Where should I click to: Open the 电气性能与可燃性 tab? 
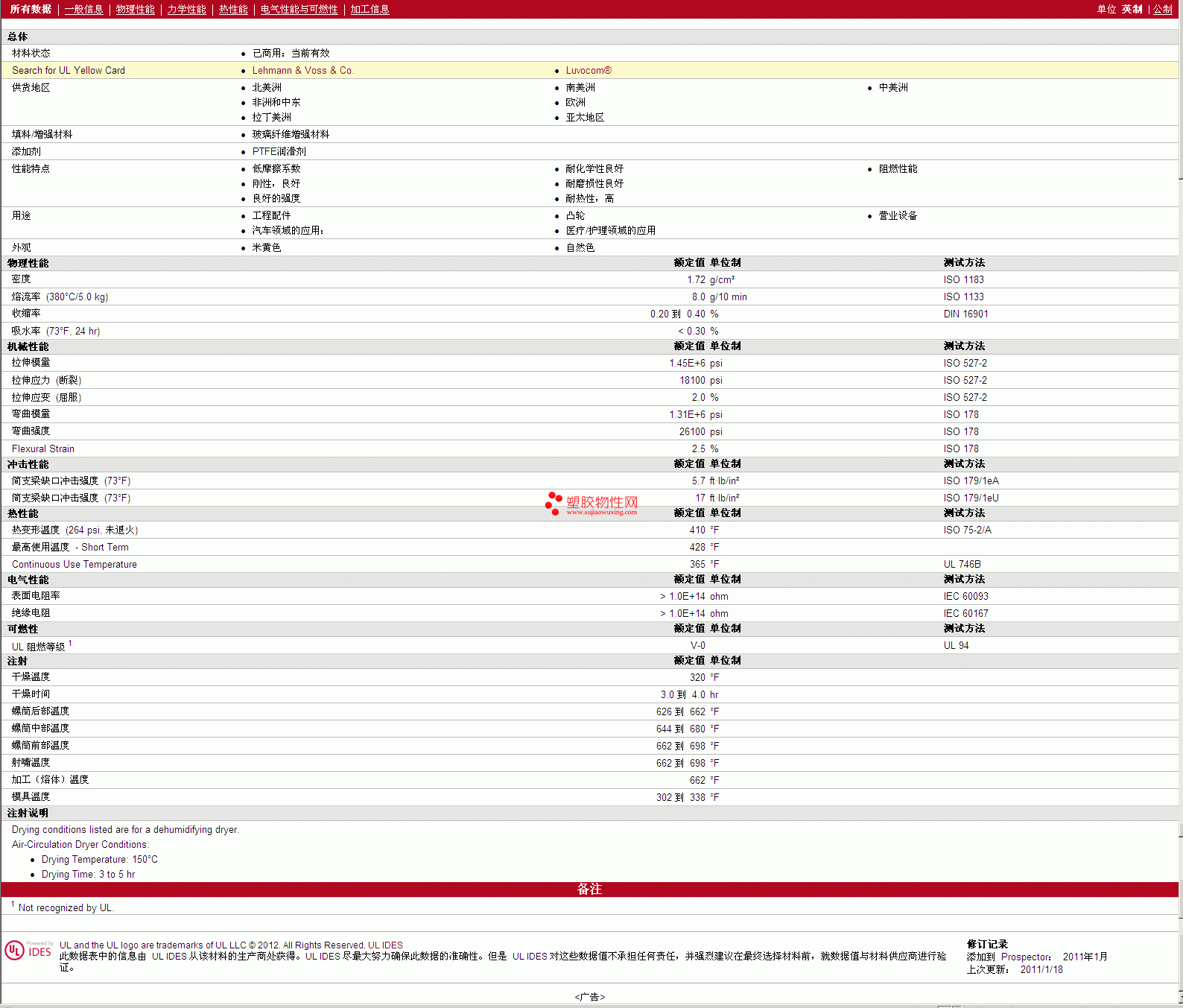click(299, 9)
